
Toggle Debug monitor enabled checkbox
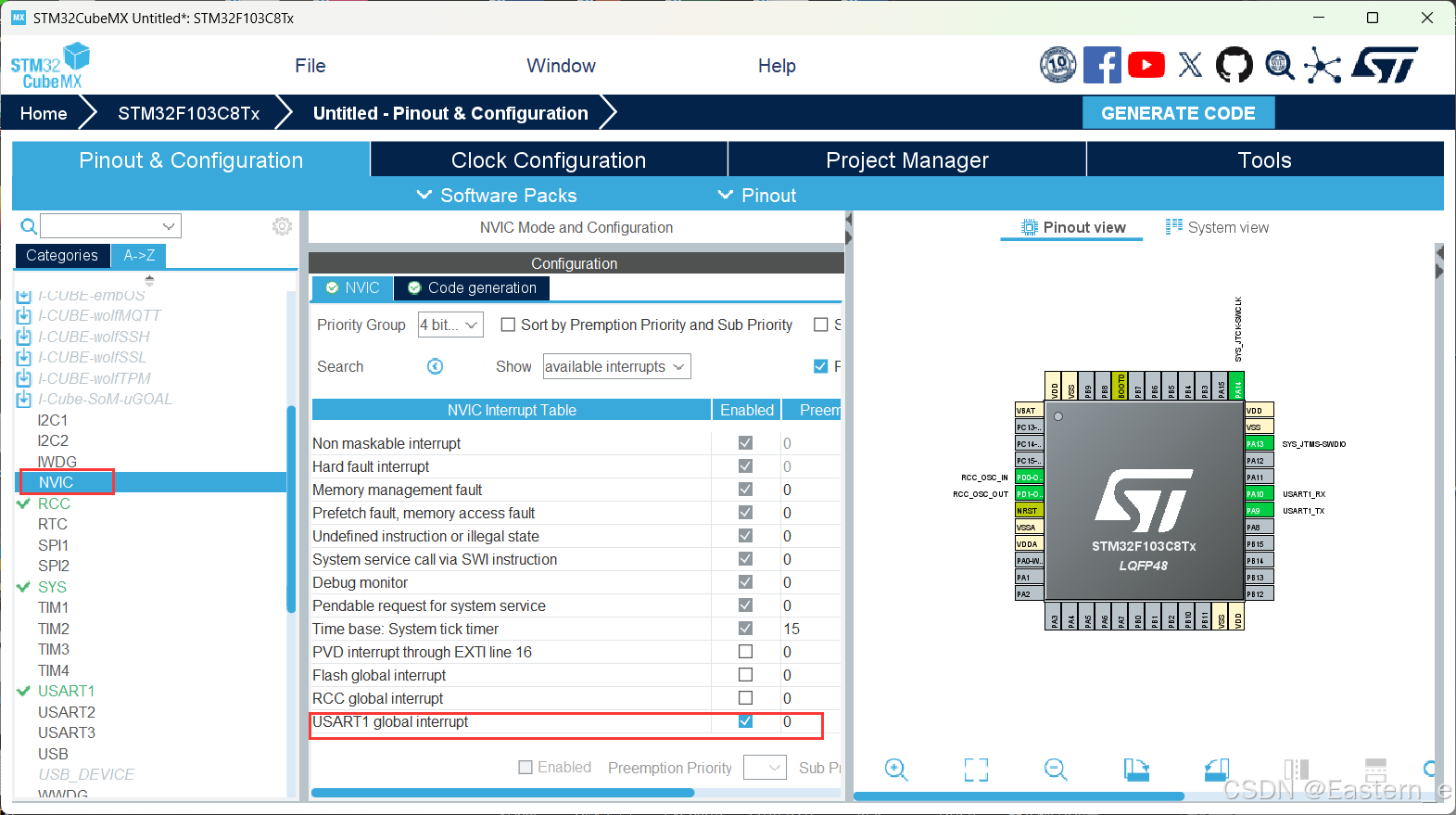(745, 582)
